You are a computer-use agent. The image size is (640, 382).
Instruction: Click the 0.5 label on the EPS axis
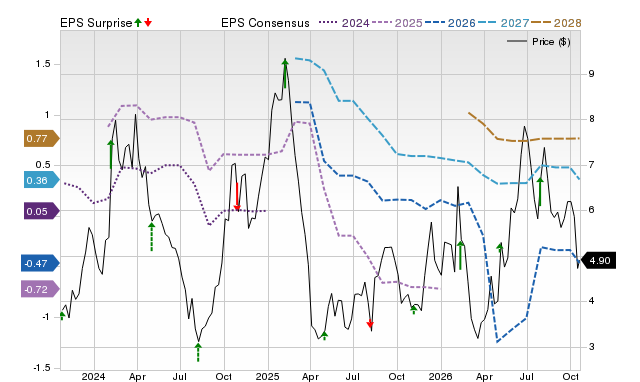[43, 165]
